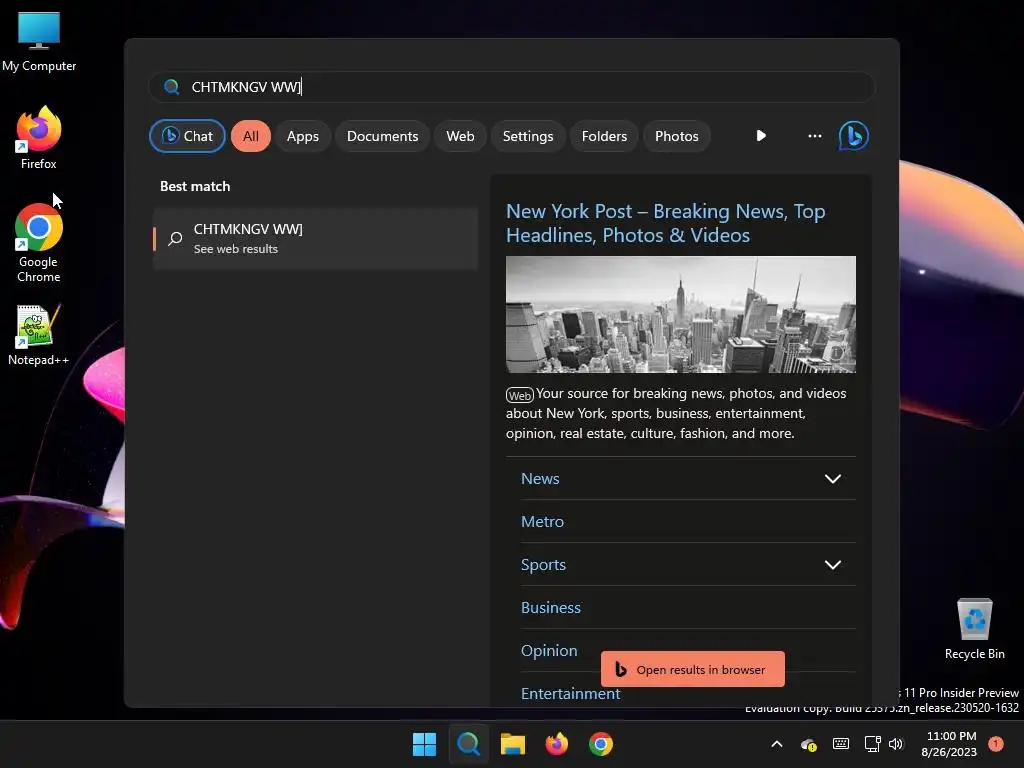
Task: Open the Recycle Bin on the desktop
Action: click(974, 628)
